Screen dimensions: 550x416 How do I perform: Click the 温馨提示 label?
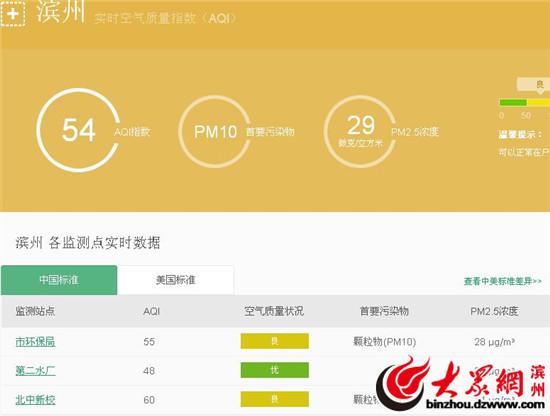[520, 134]
